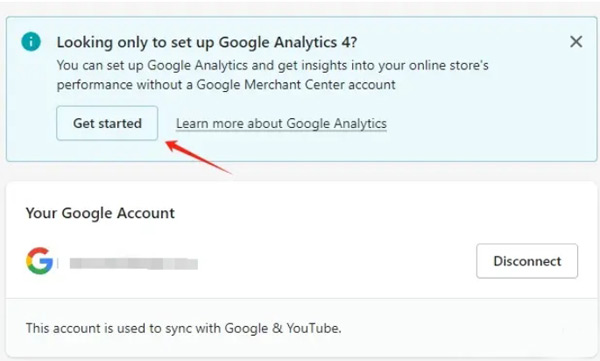Click the Get started button

point(107,123)
